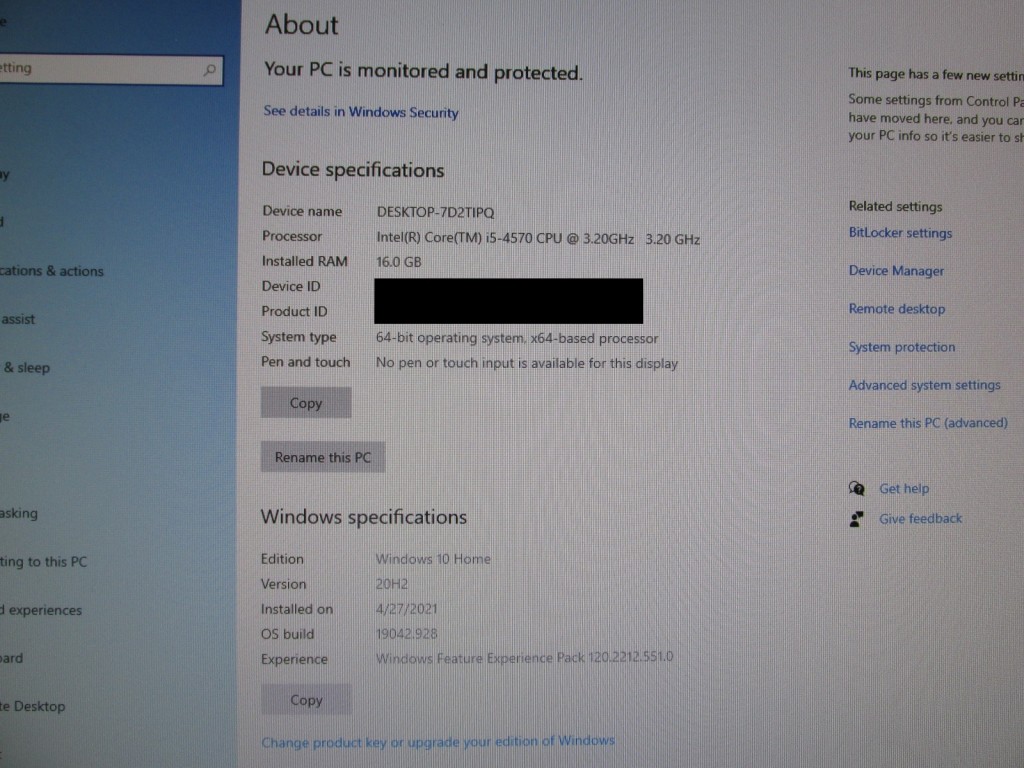The width and height of the screenshot is (1024, 768).
Task: Open Remote desktop related setting
Action: (897, 309)
